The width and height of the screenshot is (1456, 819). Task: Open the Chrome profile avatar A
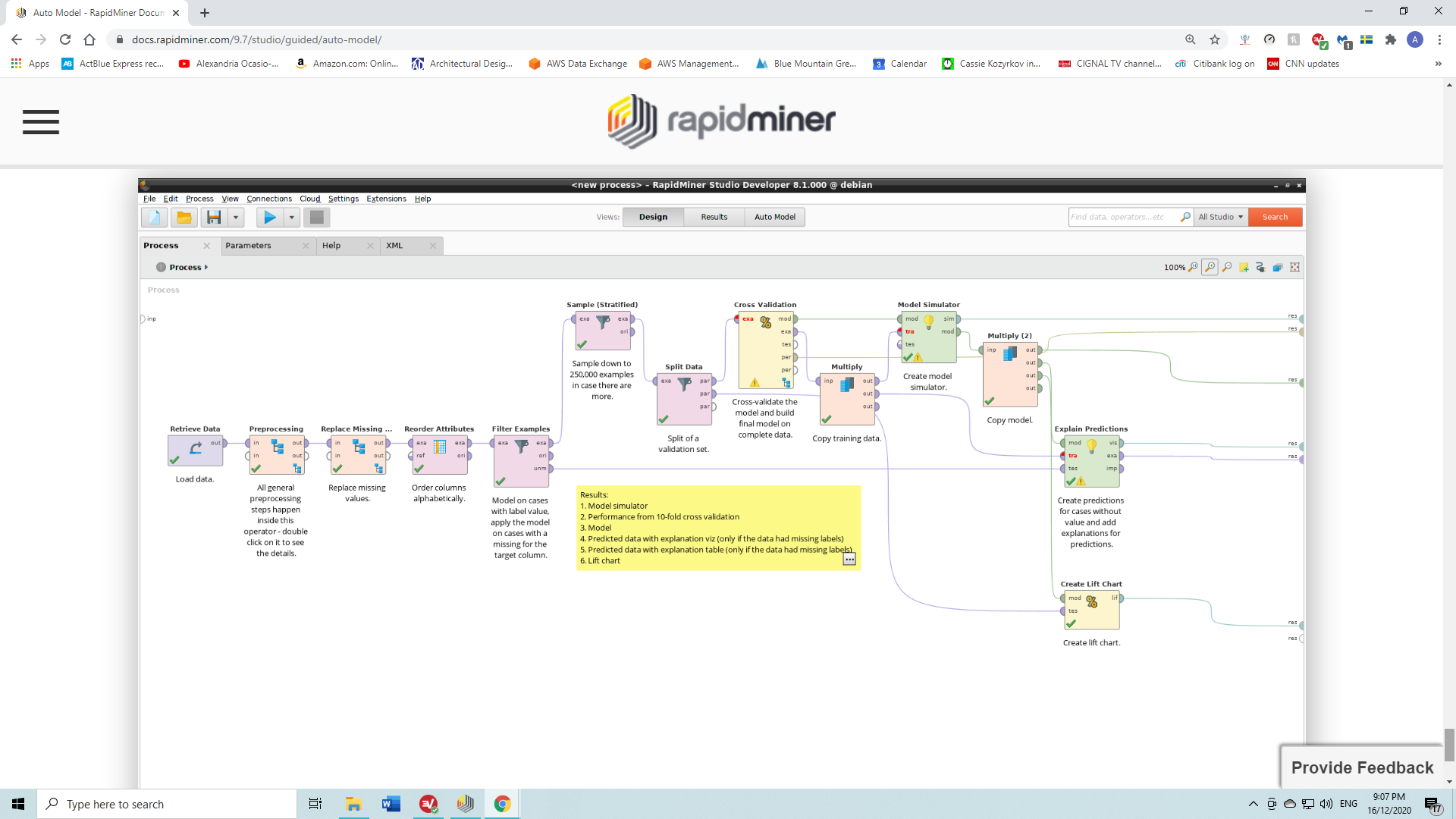[x=1415, y=39]
